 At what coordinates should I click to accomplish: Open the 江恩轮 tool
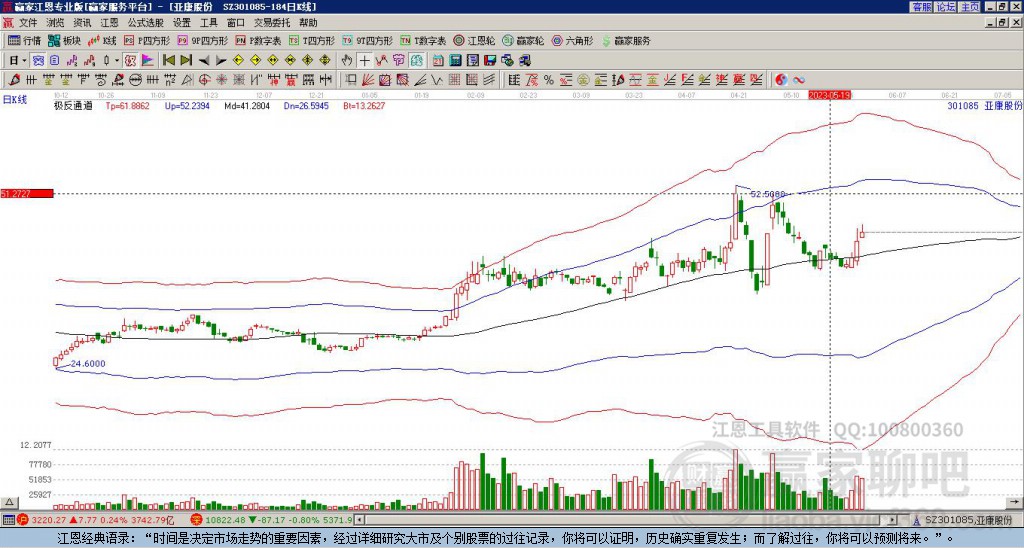click(x=475, y=40)
